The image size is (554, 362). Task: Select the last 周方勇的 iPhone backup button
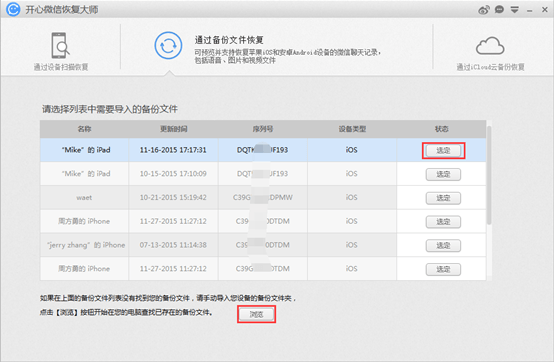pyautogui.click(x=443, y=269)
